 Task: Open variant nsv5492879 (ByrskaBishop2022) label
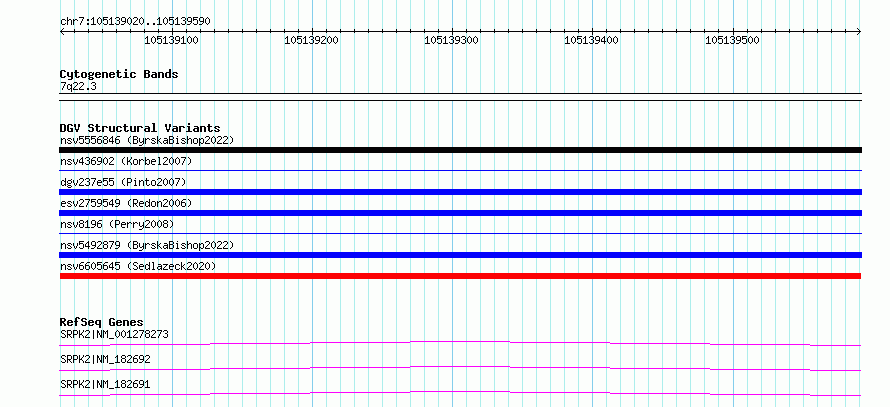pos(147,245)
